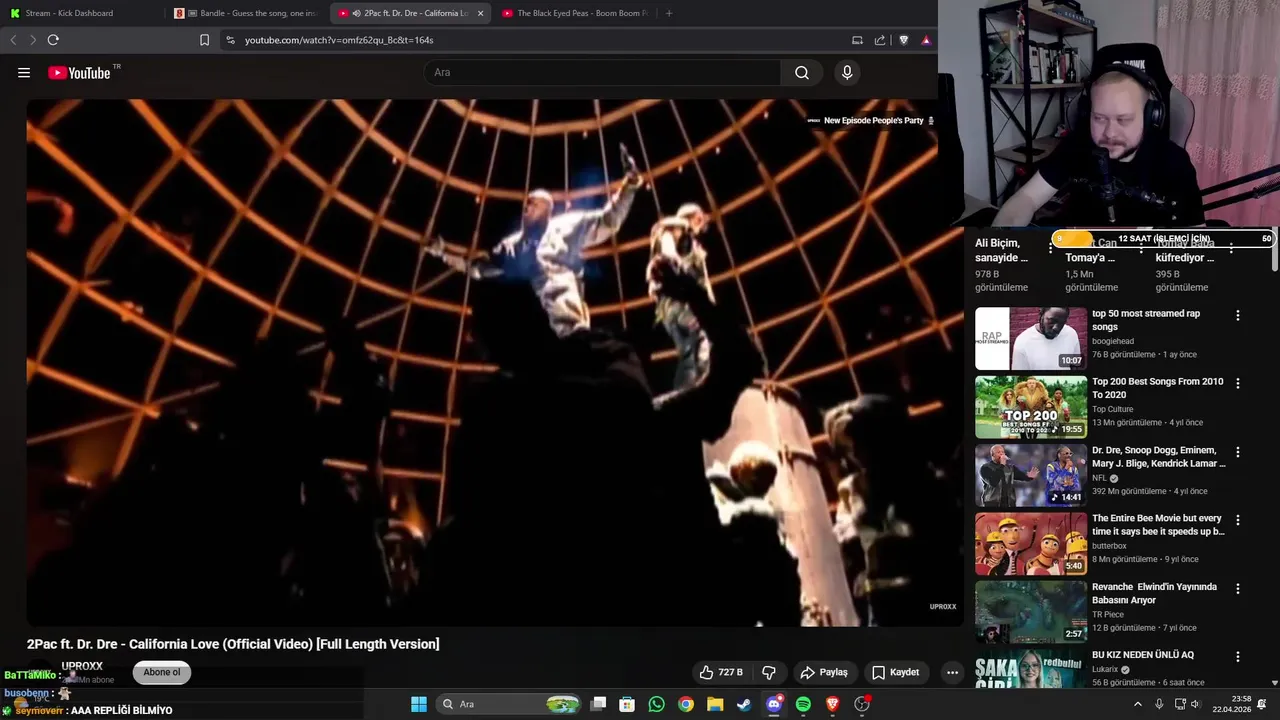
Task: Open Steam from taskbar
Action: coord(744,704)
